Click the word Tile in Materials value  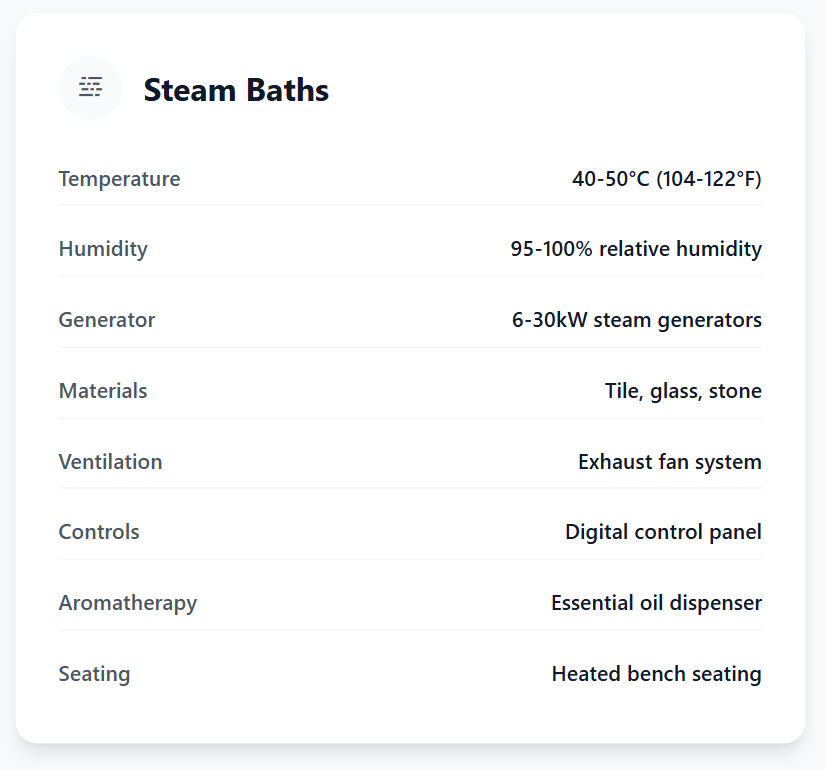point(622,391)
